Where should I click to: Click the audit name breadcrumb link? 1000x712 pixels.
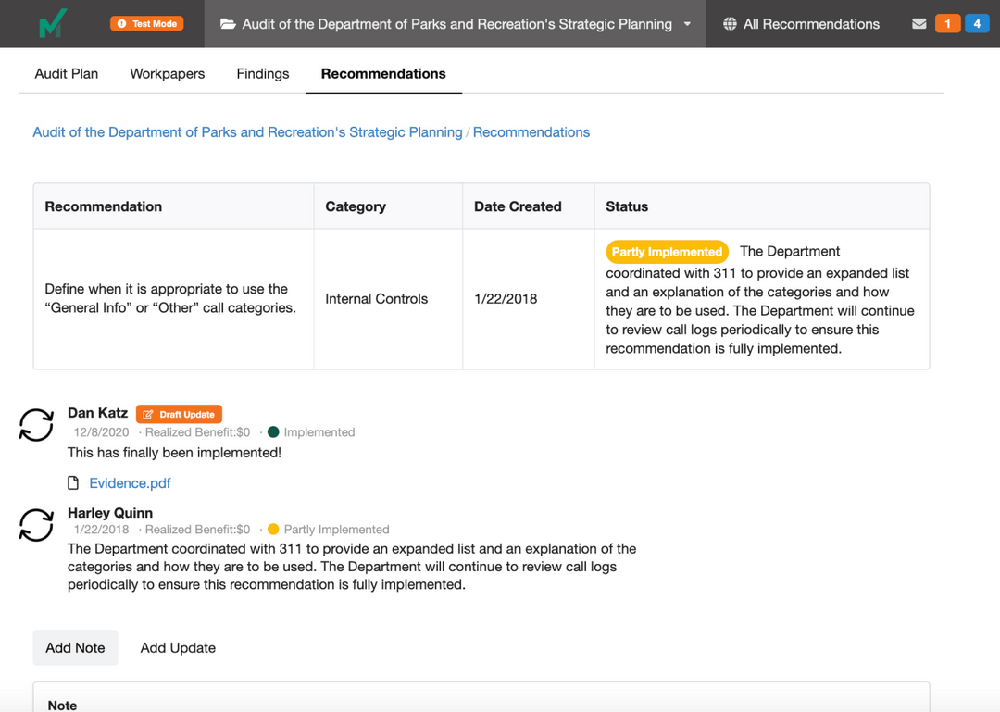point(247,132)
